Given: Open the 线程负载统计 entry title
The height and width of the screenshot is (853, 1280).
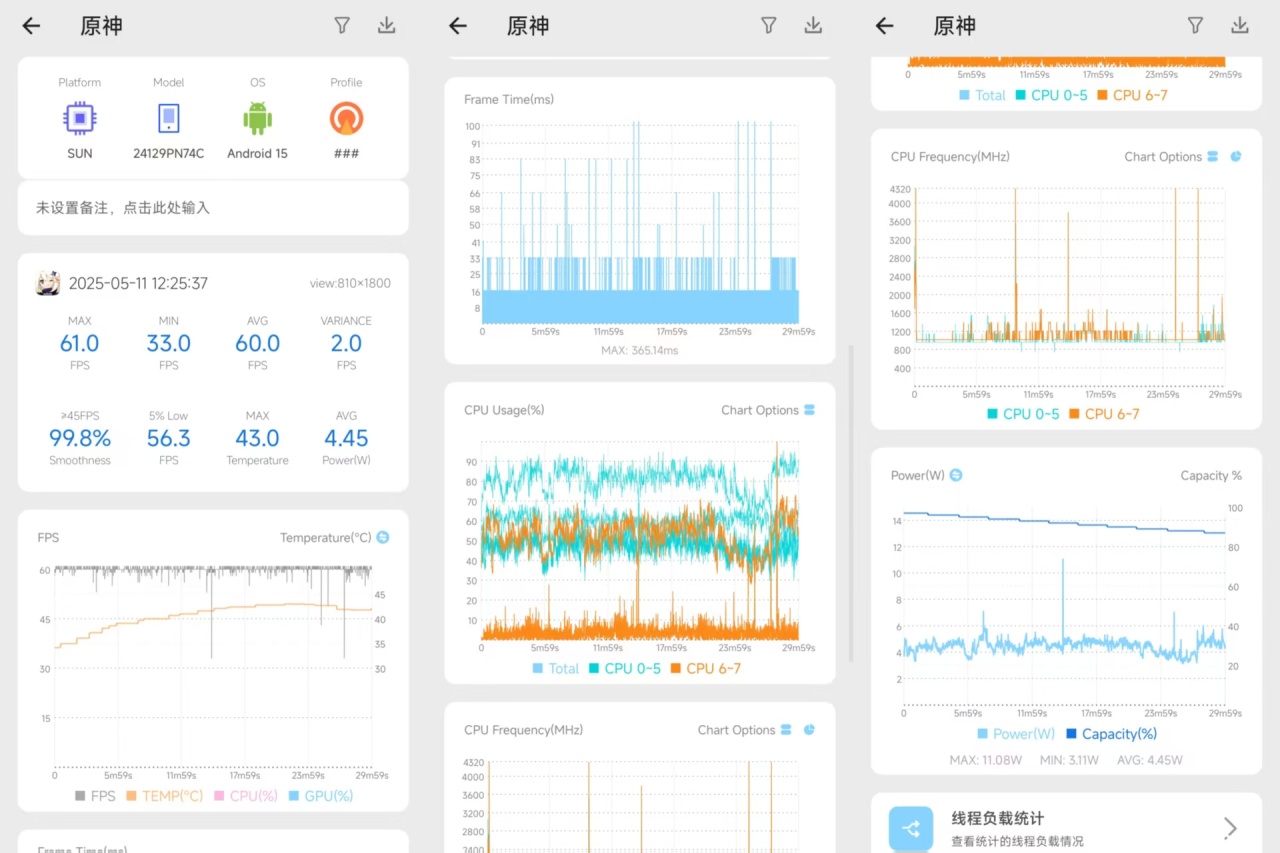Looking at the screenshot, I should click(998, 818).
